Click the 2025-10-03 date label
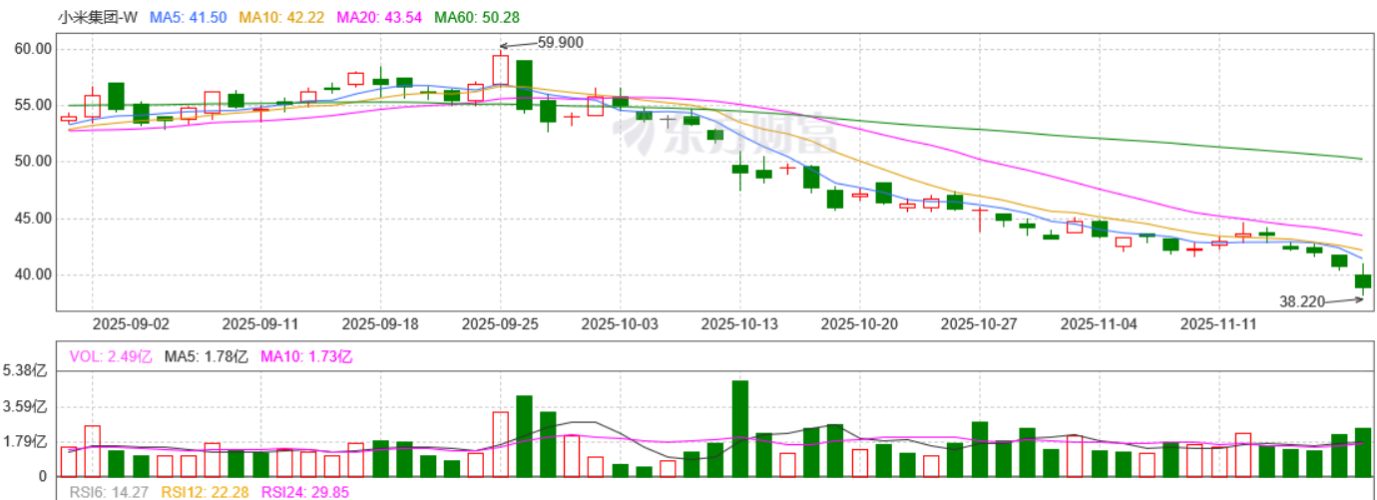1377x500 pixels. (x=619, y=324)
